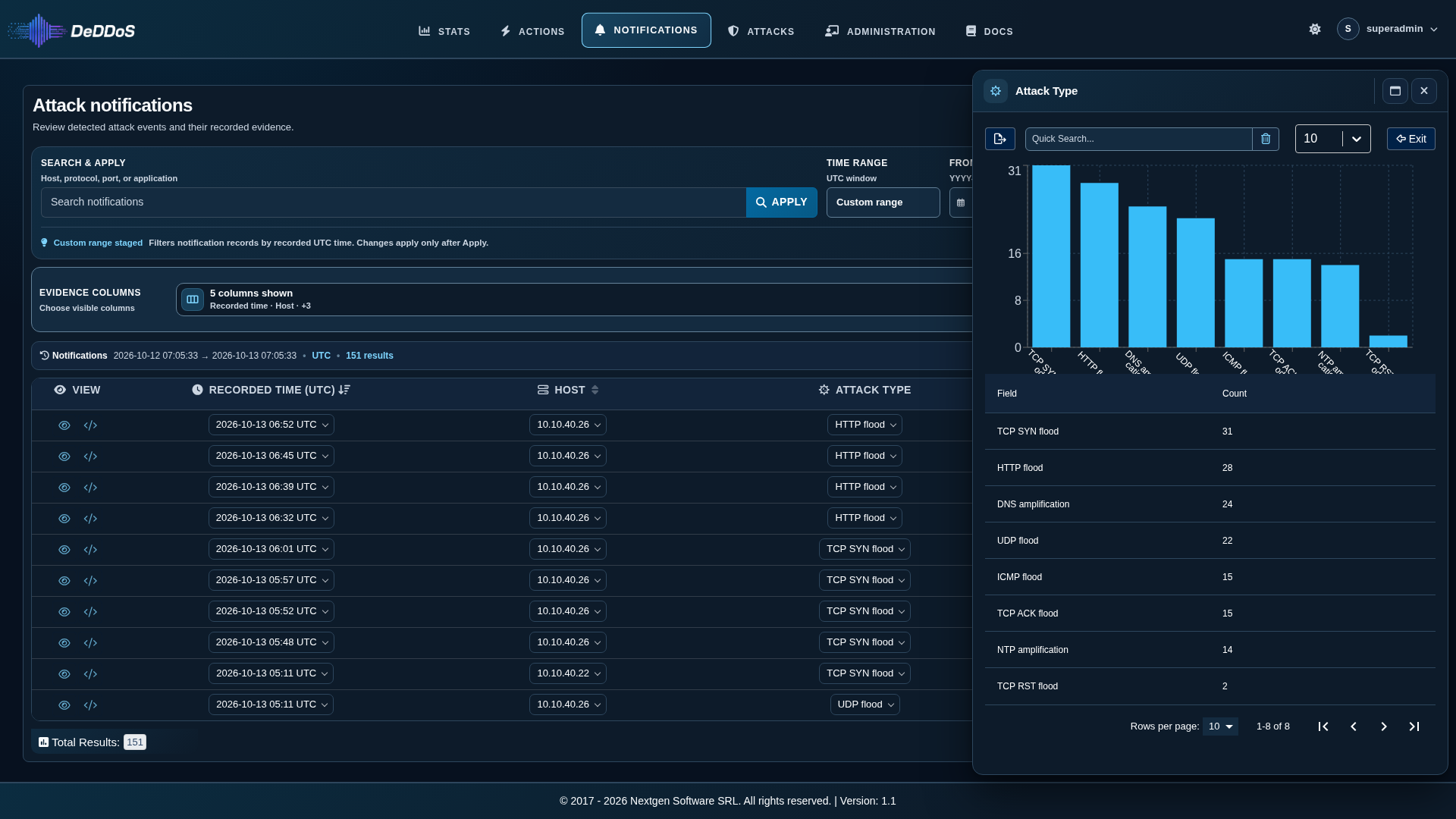Open the Docs link
1456x819 pixels.
(x=989, y=31)
